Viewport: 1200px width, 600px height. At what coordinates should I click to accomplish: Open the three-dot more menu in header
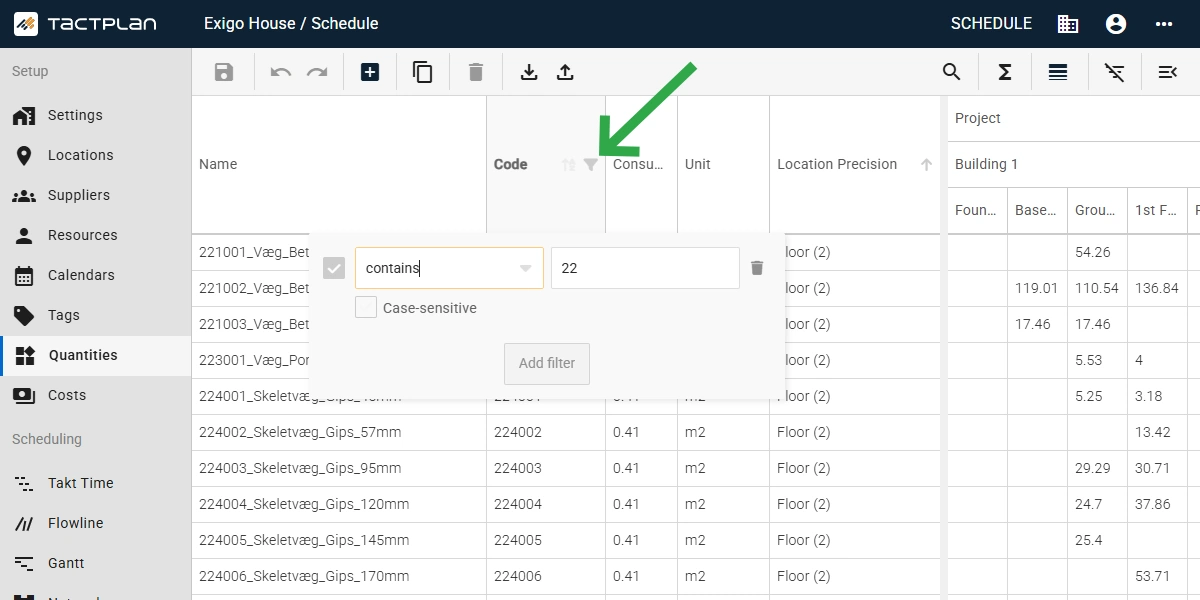1164,24
